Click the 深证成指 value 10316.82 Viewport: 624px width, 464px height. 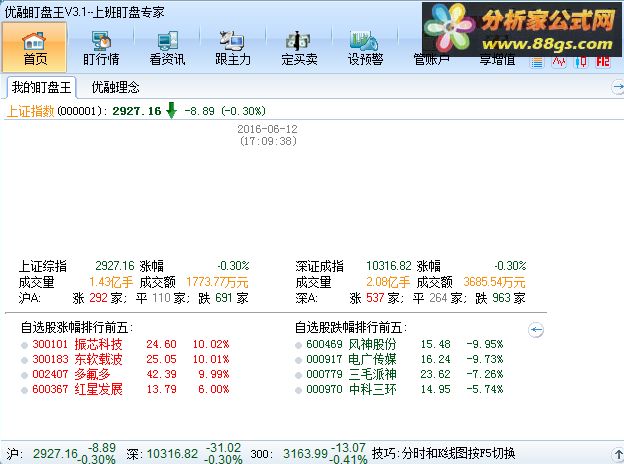tap(388, 266)
